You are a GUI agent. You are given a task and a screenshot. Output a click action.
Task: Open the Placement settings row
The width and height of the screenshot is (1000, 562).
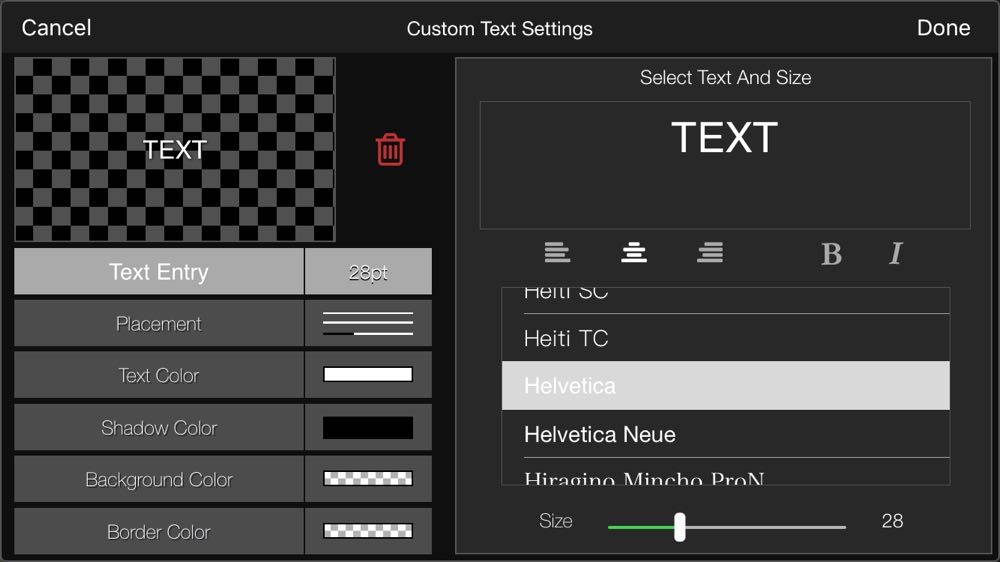(x=159, y=324)
